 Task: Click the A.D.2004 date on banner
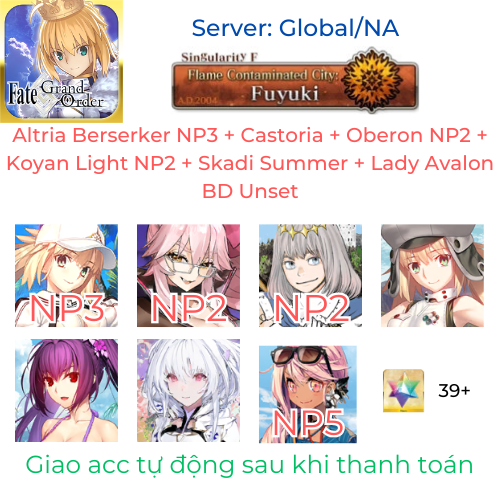(x=197, y=100)
